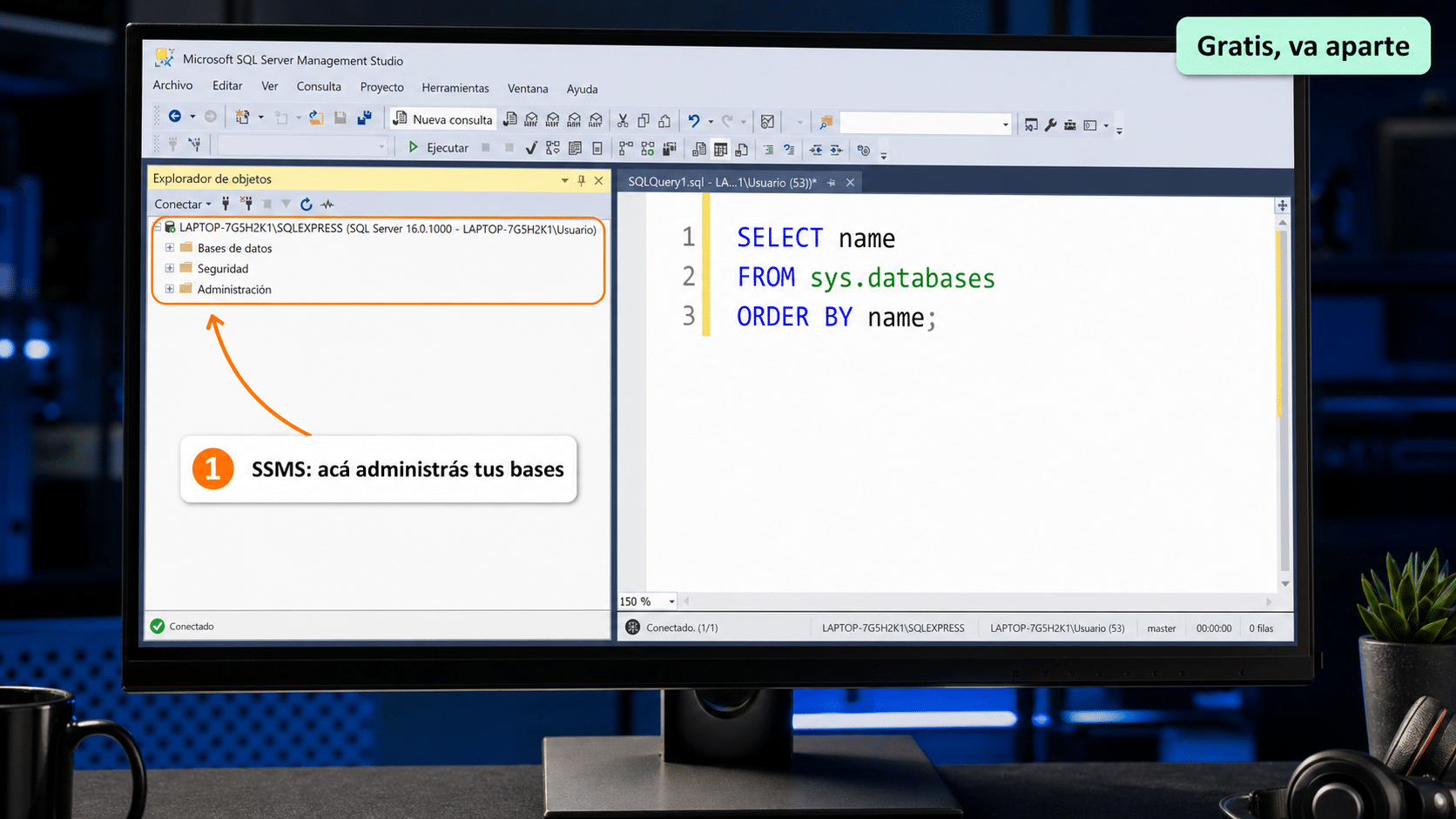Click Change Connection icon in SQL toolbar
The height and width of the screenshot is (819, 1456).
coord(194,144)
